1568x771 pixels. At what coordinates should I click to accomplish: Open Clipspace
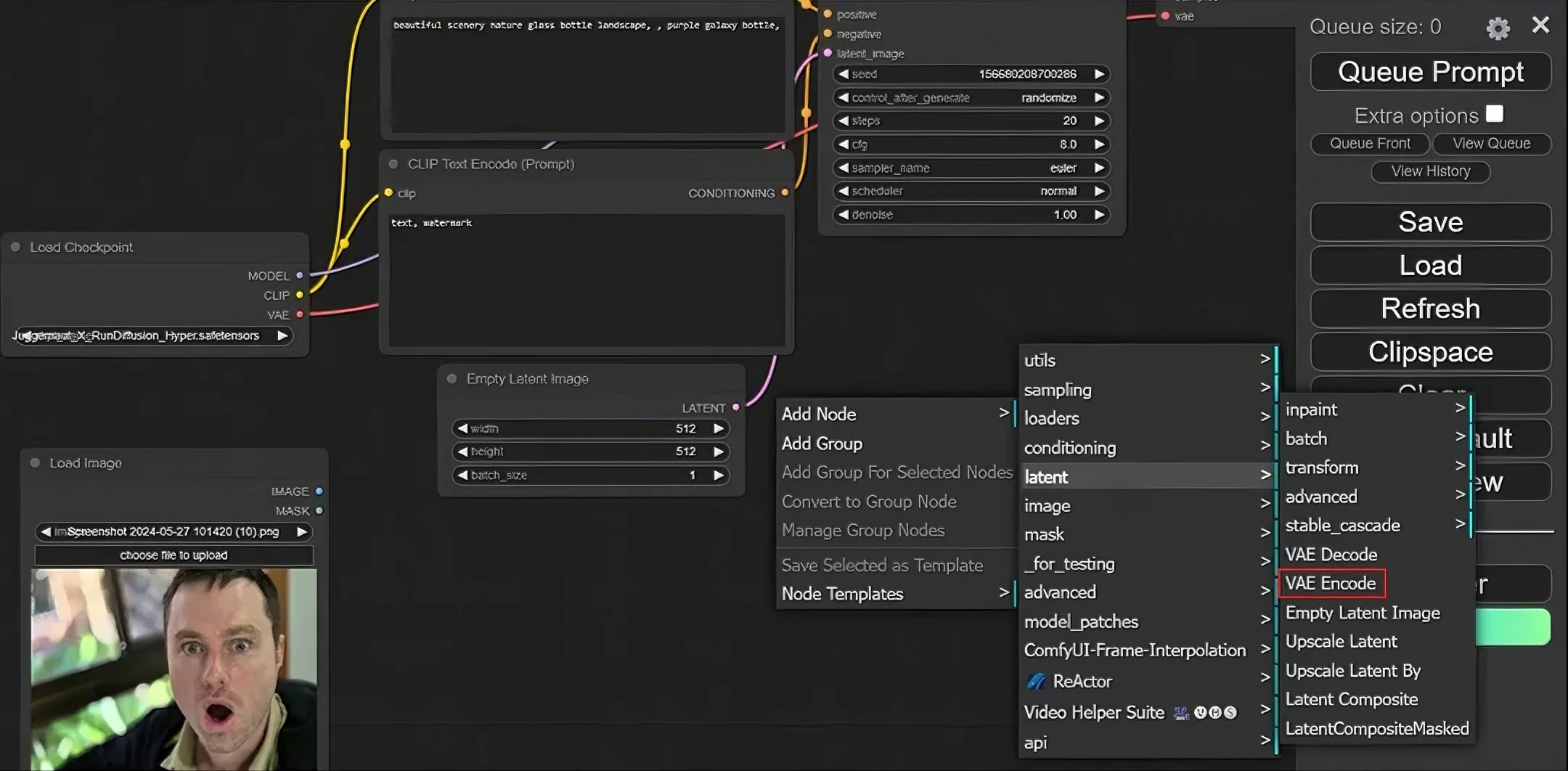(x=1431, y=352)
